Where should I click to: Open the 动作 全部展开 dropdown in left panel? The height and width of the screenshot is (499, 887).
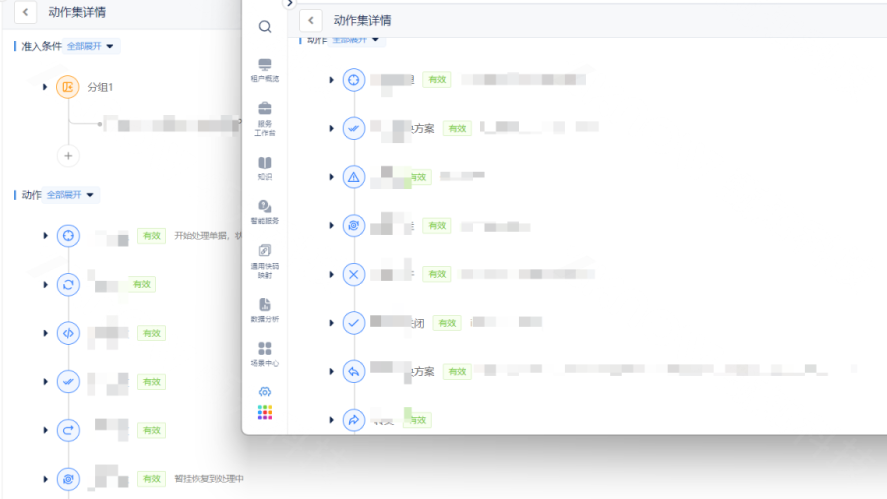[72, 195]
